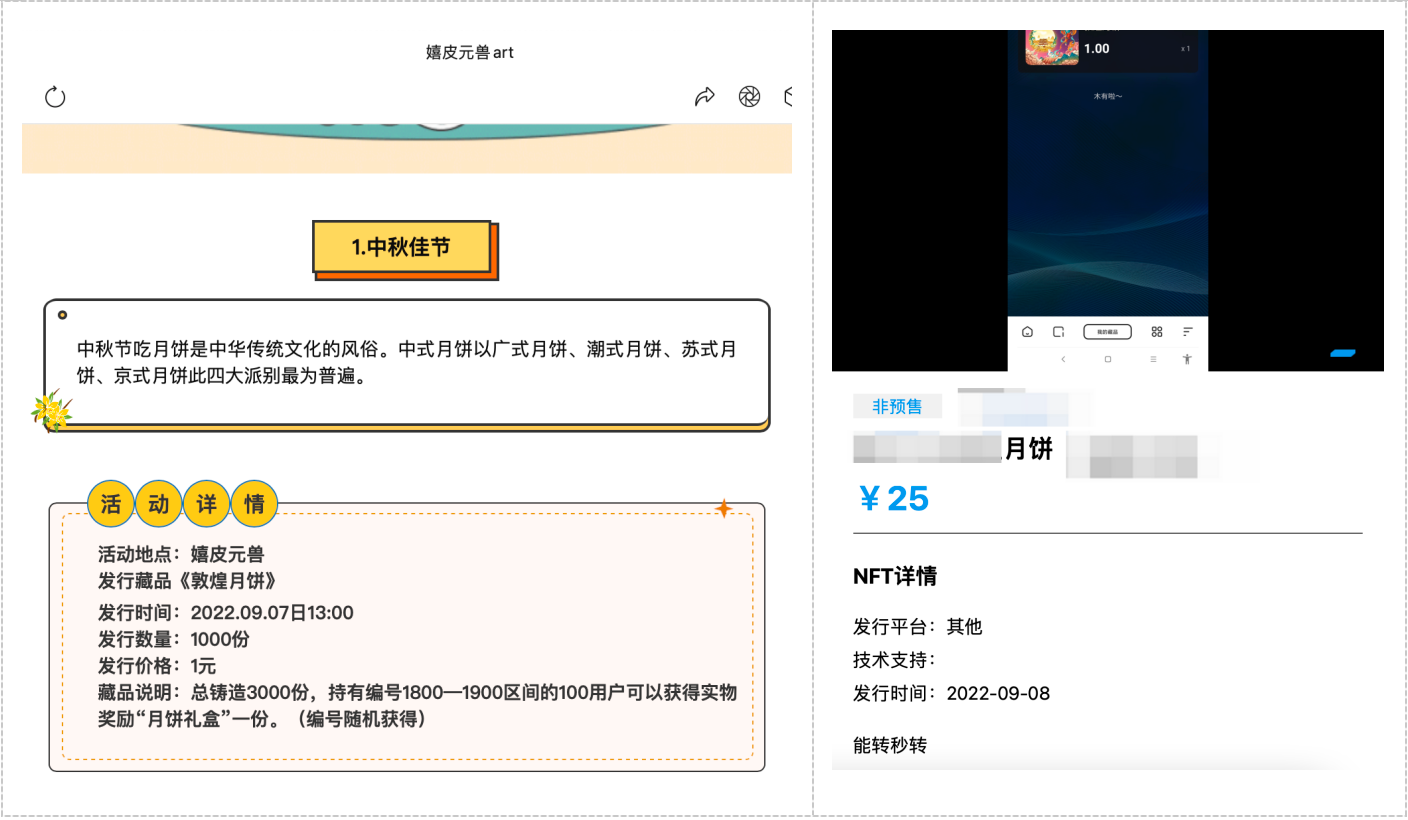This screenshot has width=1408, height=820.
Task: Click the 非预售 tag
Action: (897, 407)
